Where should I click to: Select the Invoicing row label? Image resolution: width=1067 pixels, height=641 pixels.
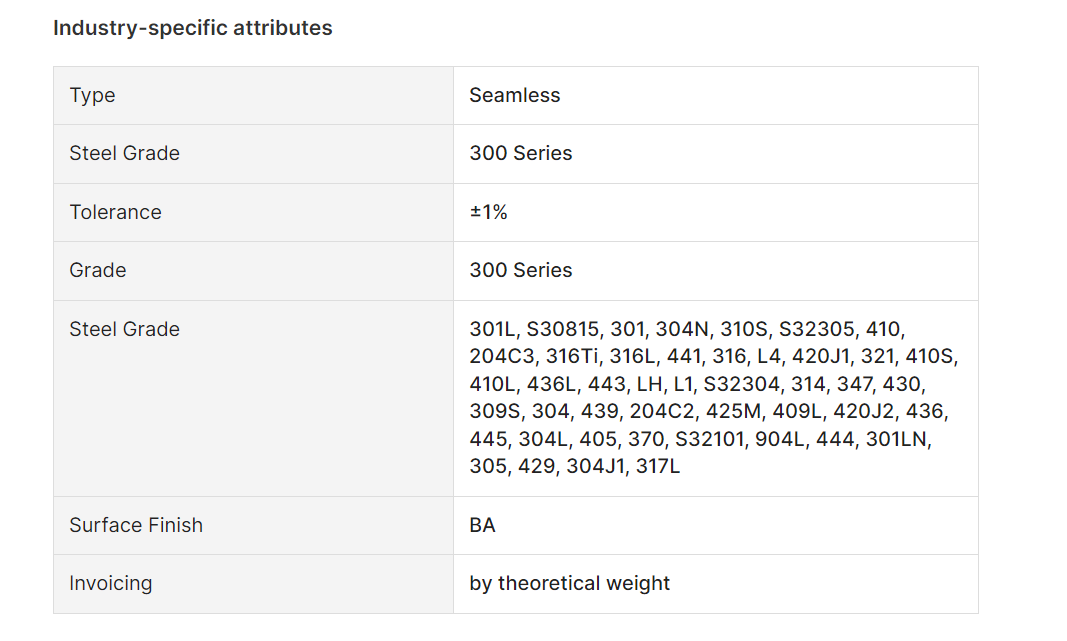110,583
